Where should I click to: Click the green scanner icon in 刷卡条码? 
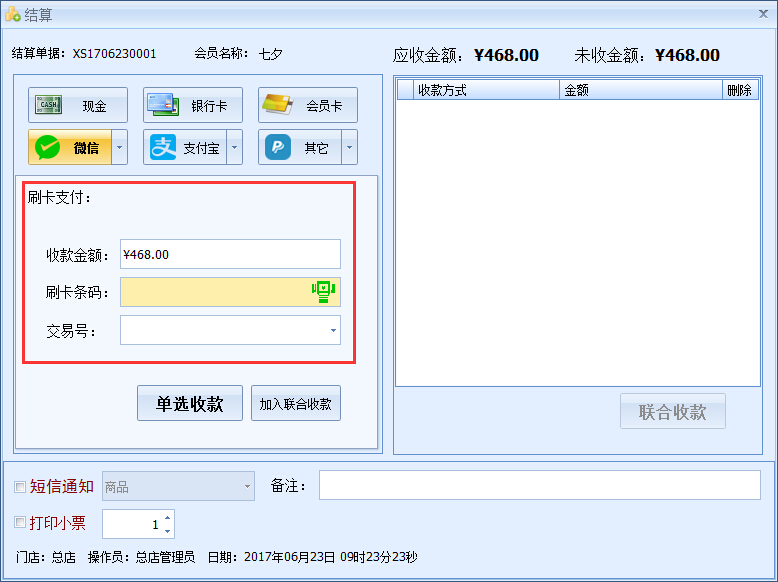point(323,292)
